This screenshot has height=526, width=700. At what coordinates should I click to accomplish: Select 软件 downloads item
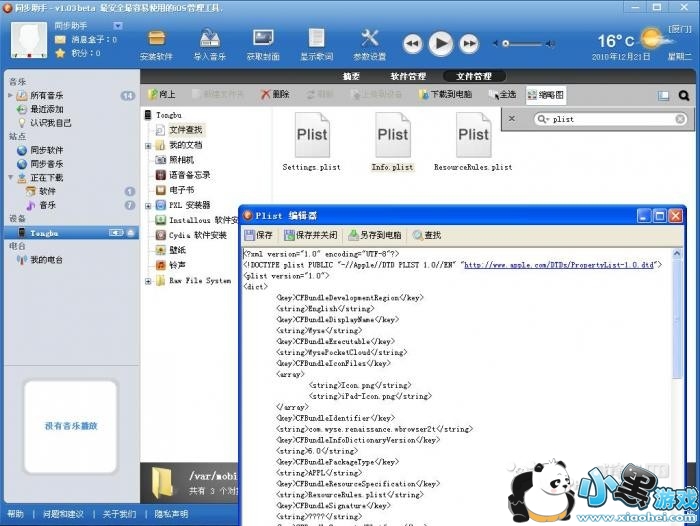pos(41,192)
